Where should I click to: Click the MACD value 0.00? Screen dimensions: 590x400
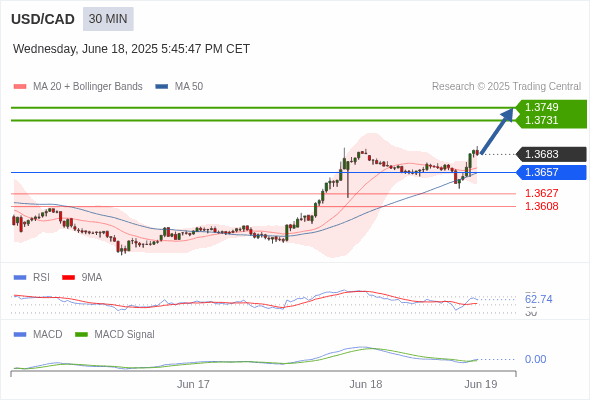pos(535,359)
